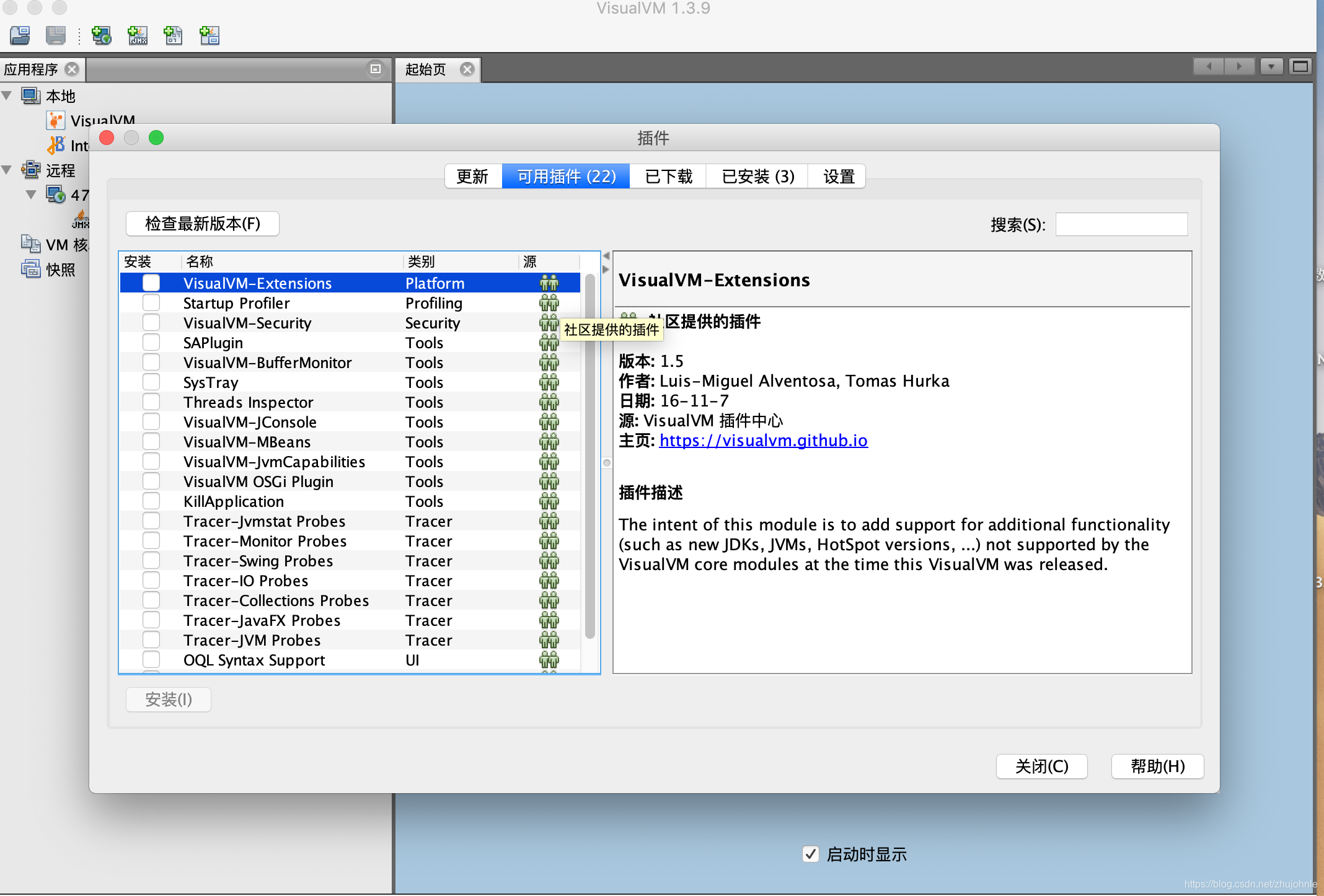Click Add VM Coredump toolbar icon
The image size is (1324, 896).
(x=174, y=35)
